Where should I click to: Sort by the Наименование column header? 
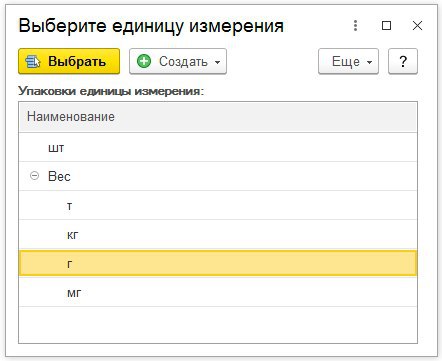tap(218, 117)
